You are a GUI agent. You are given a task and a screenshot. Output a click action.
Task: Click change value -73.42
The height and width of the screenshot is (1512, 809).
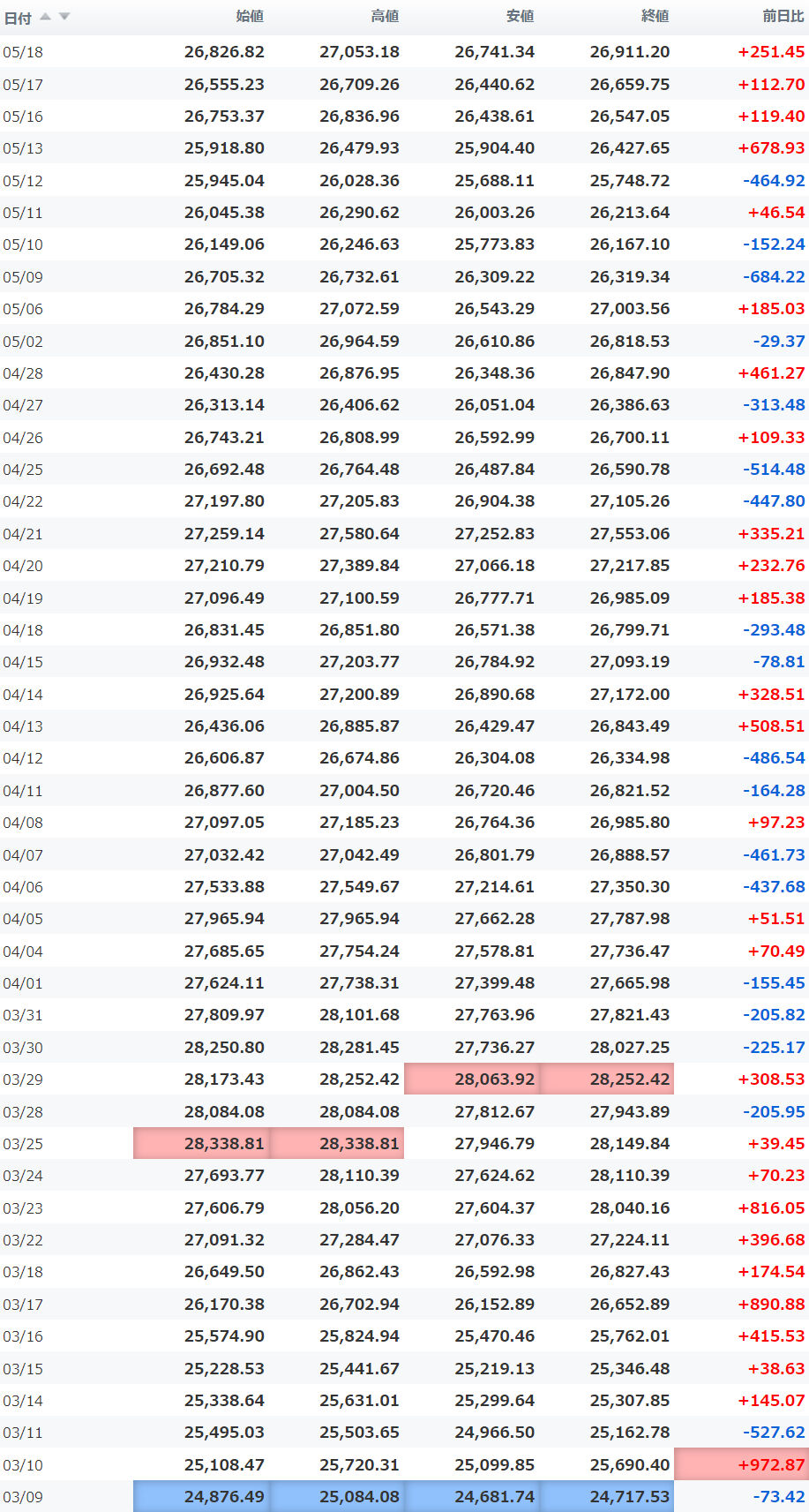click(779, 1497)
